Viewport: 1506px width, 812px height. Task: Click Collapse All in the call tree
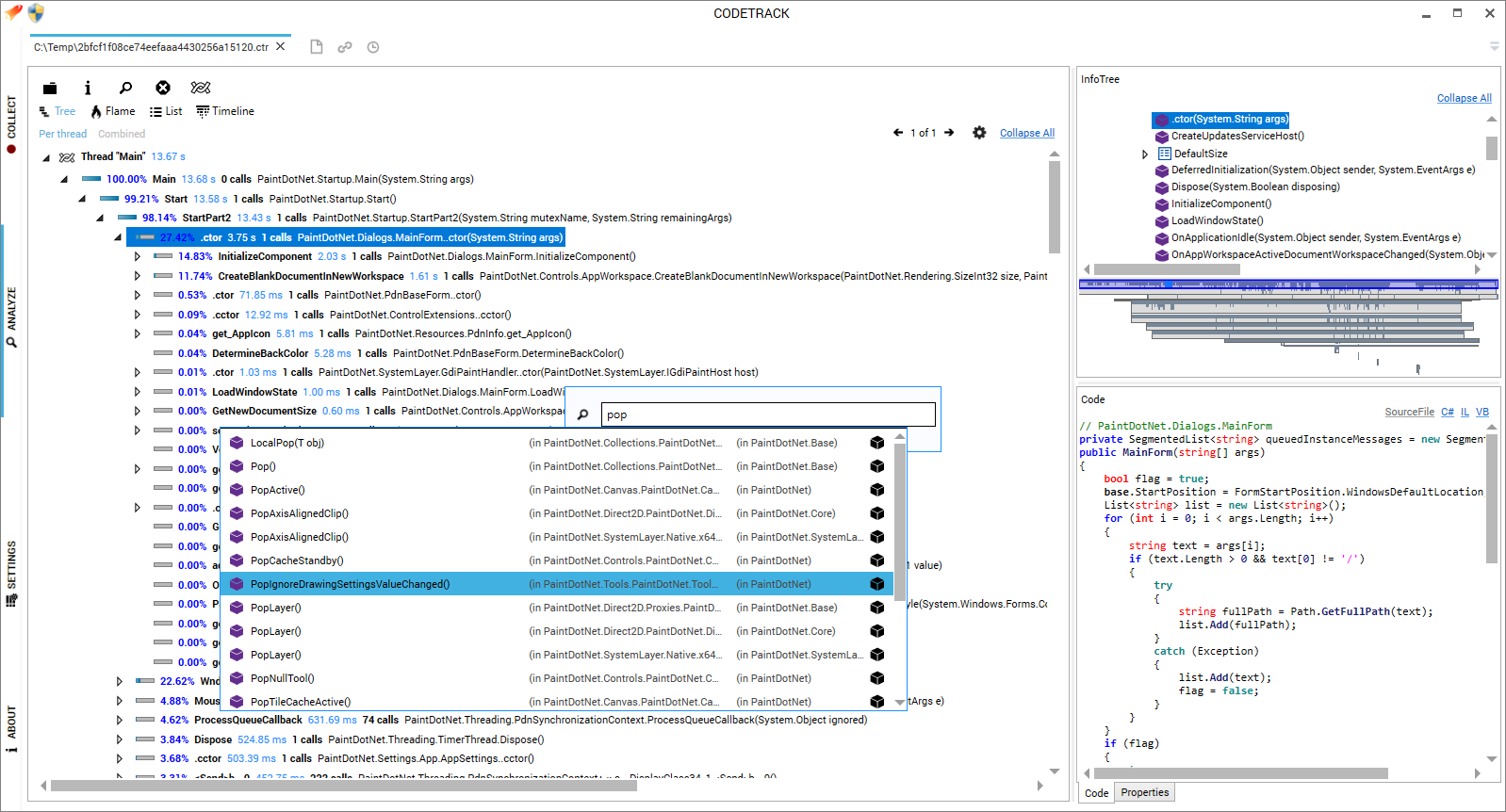tap(1027, 133)
